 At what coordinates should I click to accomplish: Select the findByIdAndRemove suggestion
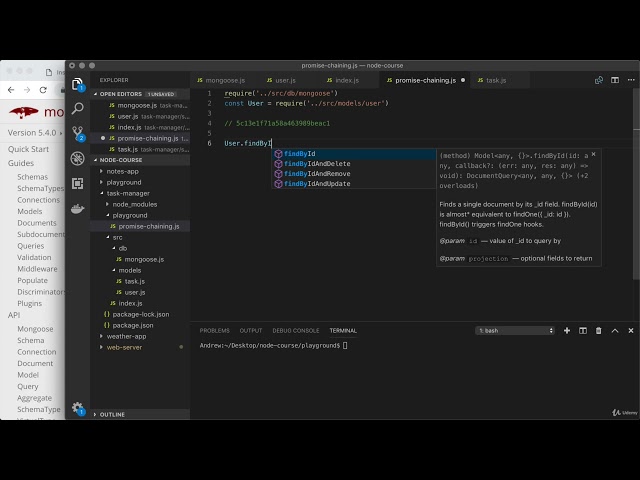[x=354, y=173]
